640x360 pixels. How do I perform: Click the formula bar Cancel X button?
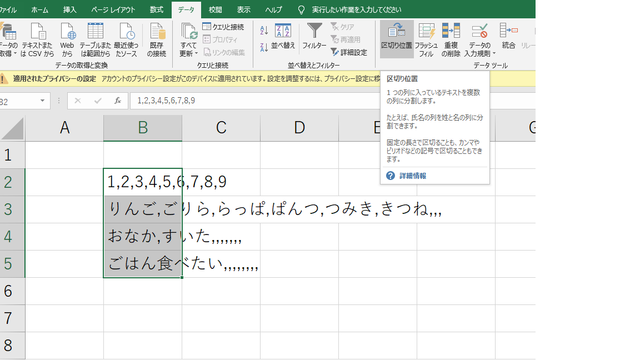[78, 100]
